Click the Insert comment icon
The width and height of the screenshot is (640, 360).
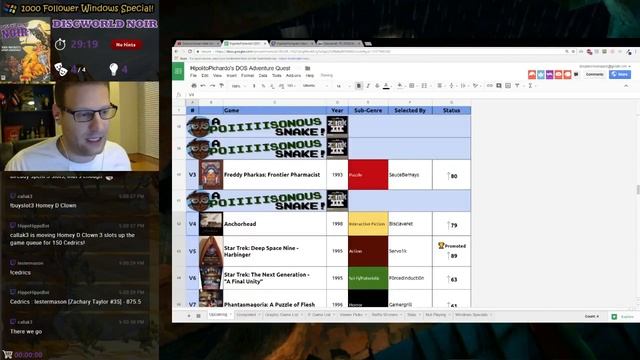point(499,86)
